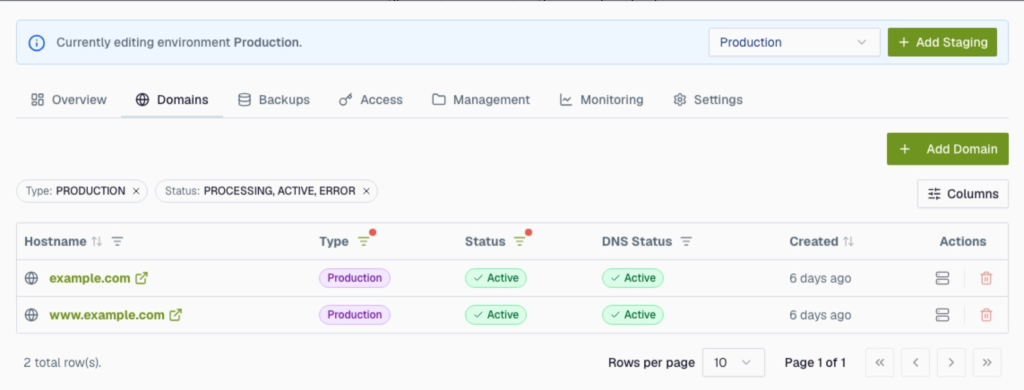This screenshot has height=390, width=1024.
Task: Open the Domains tab
Action: (x=172, y=100)
